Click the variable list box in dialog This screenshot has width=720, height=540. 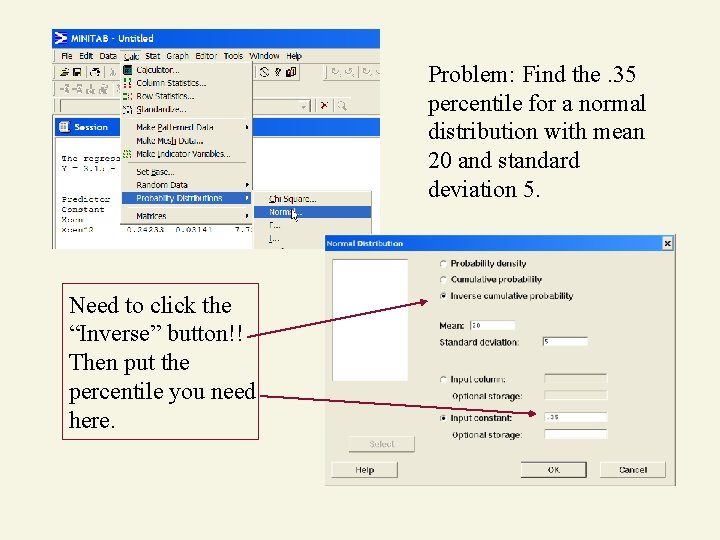pos(370,320)
